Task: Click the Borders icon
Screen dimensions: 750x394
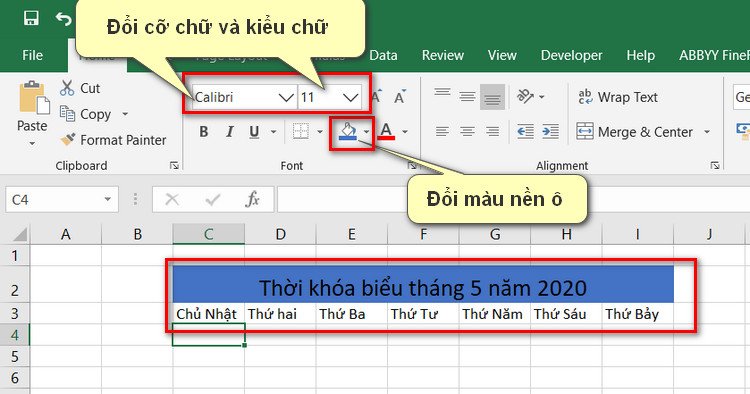Action: pyautogui.click(x=301, y=131)
